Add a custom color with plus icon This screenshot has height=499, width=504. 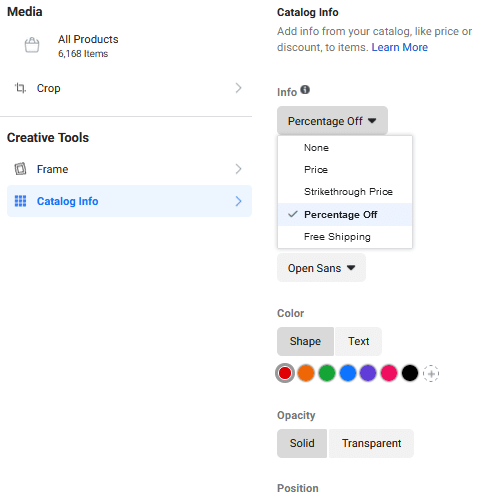pos(431,373)
